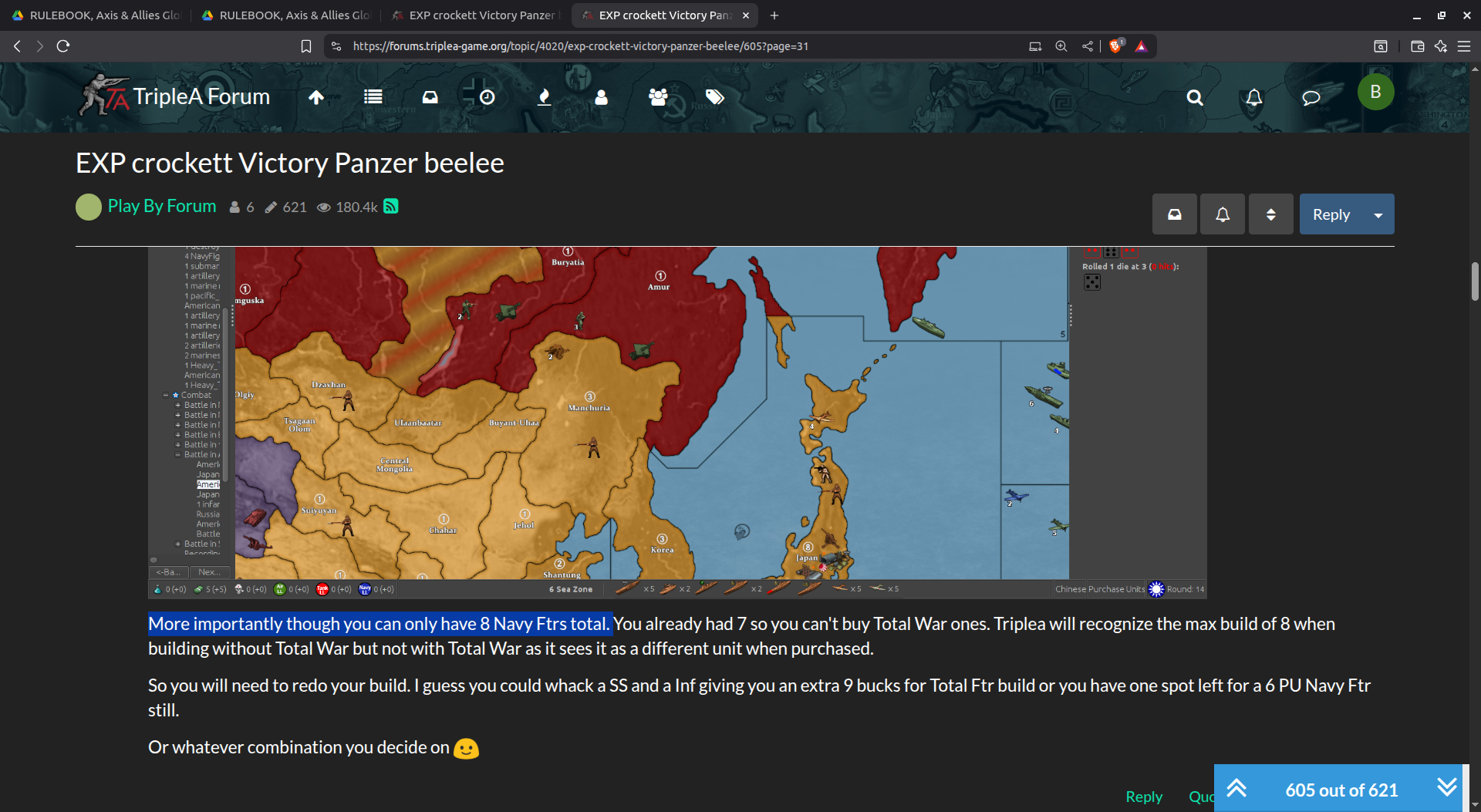This screenshot has width=1481, height=812.
Task: Open Popular topics flame icon
Action: 544,97
